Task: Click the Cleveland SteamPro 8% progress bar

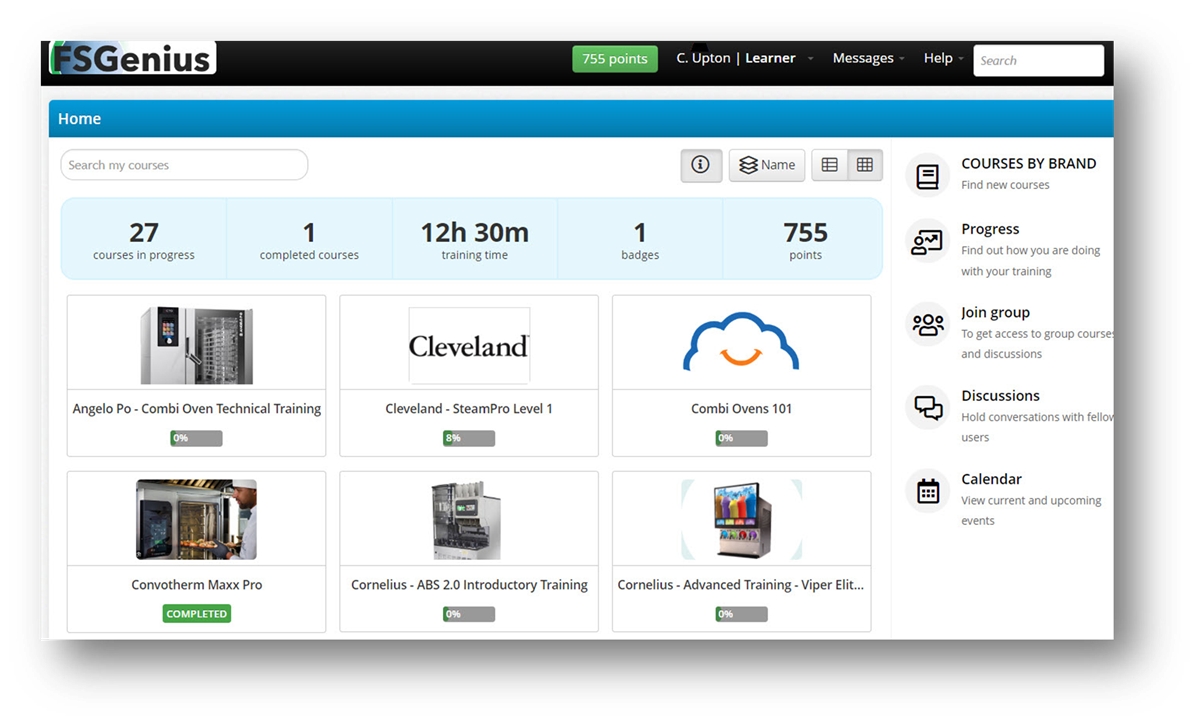Action: 469,438
